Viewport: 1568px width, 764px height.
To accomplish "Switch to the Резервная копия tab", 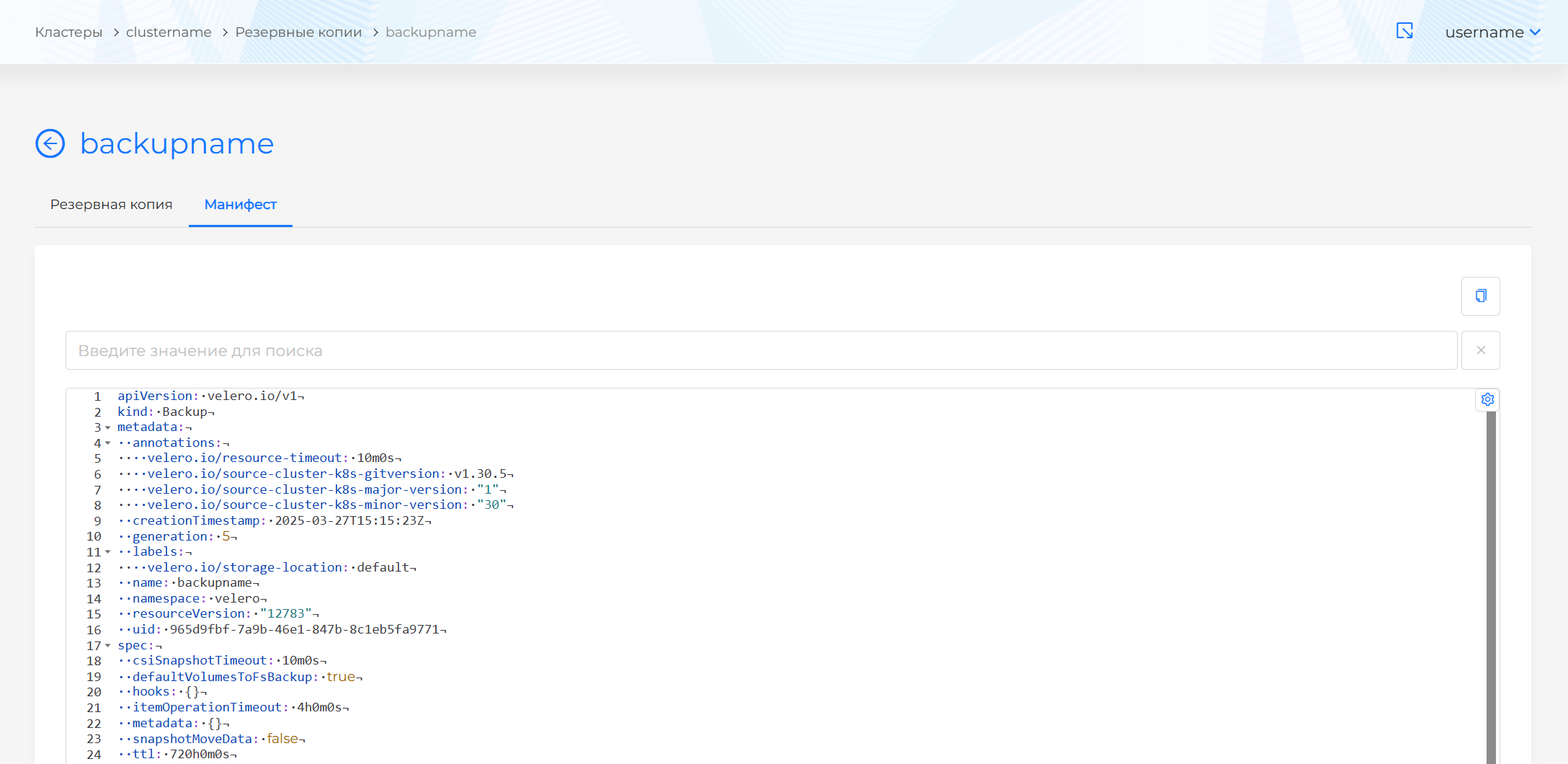I will click(x=111, y=205).
